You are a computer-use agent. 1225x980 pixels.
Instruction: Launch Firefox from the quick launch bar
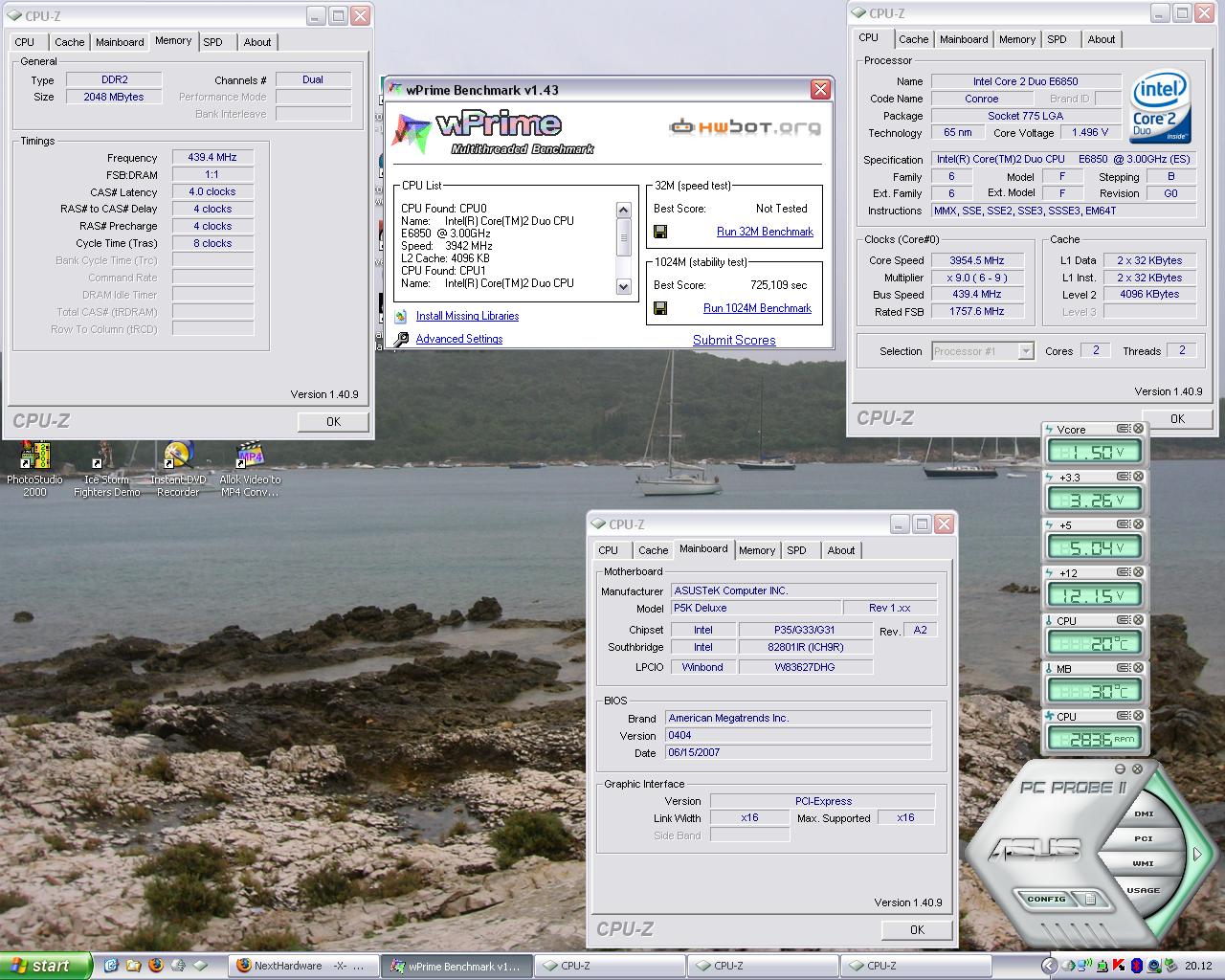[x=156, y=966]
